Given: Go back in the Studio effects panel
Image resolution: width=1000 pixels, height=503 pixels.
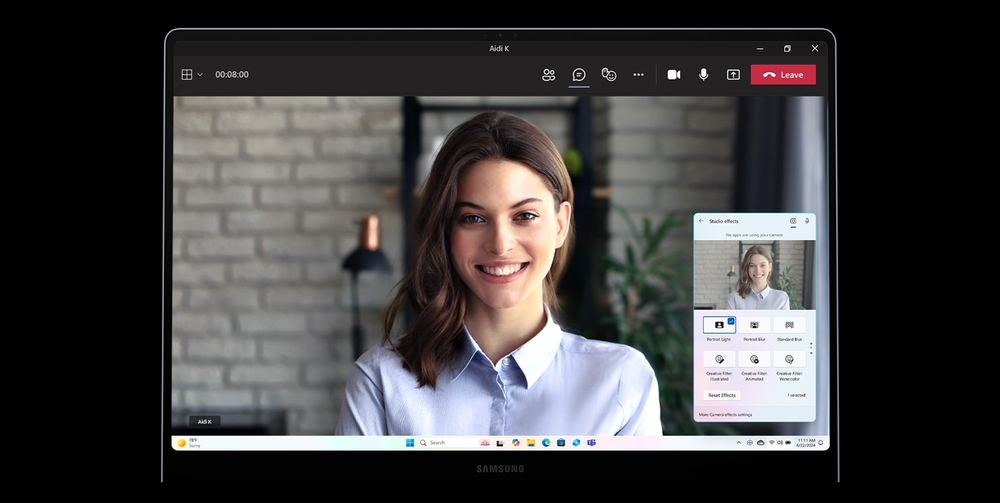Looking at the screenshot, I should coord(701,221).
